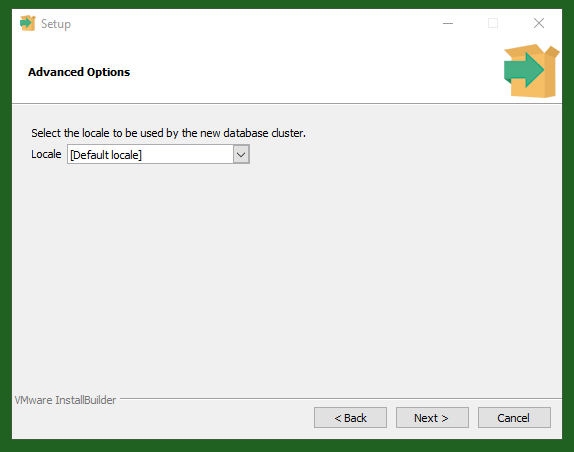Image resolution: width=574 pixels, height=452 pixels.
Task: Click the large installer box logo
Action: coord(531,71)
